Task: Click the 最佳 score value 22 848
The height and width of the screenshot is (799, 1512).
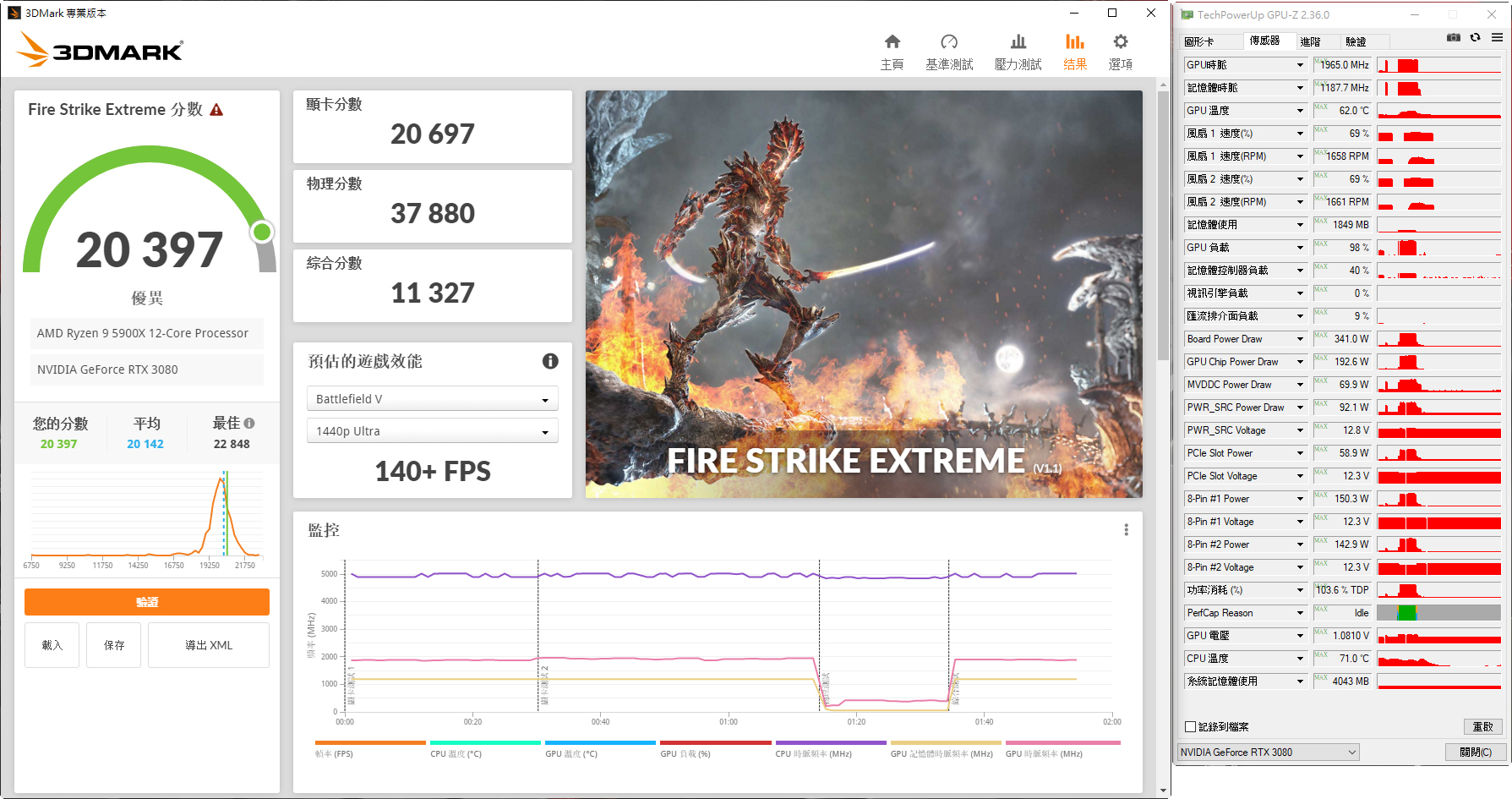Action: 232,444
